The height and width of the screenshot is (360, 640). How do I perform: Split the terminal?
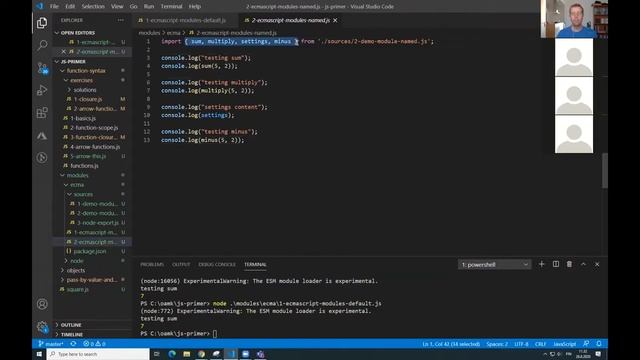(x=556, y=264)
